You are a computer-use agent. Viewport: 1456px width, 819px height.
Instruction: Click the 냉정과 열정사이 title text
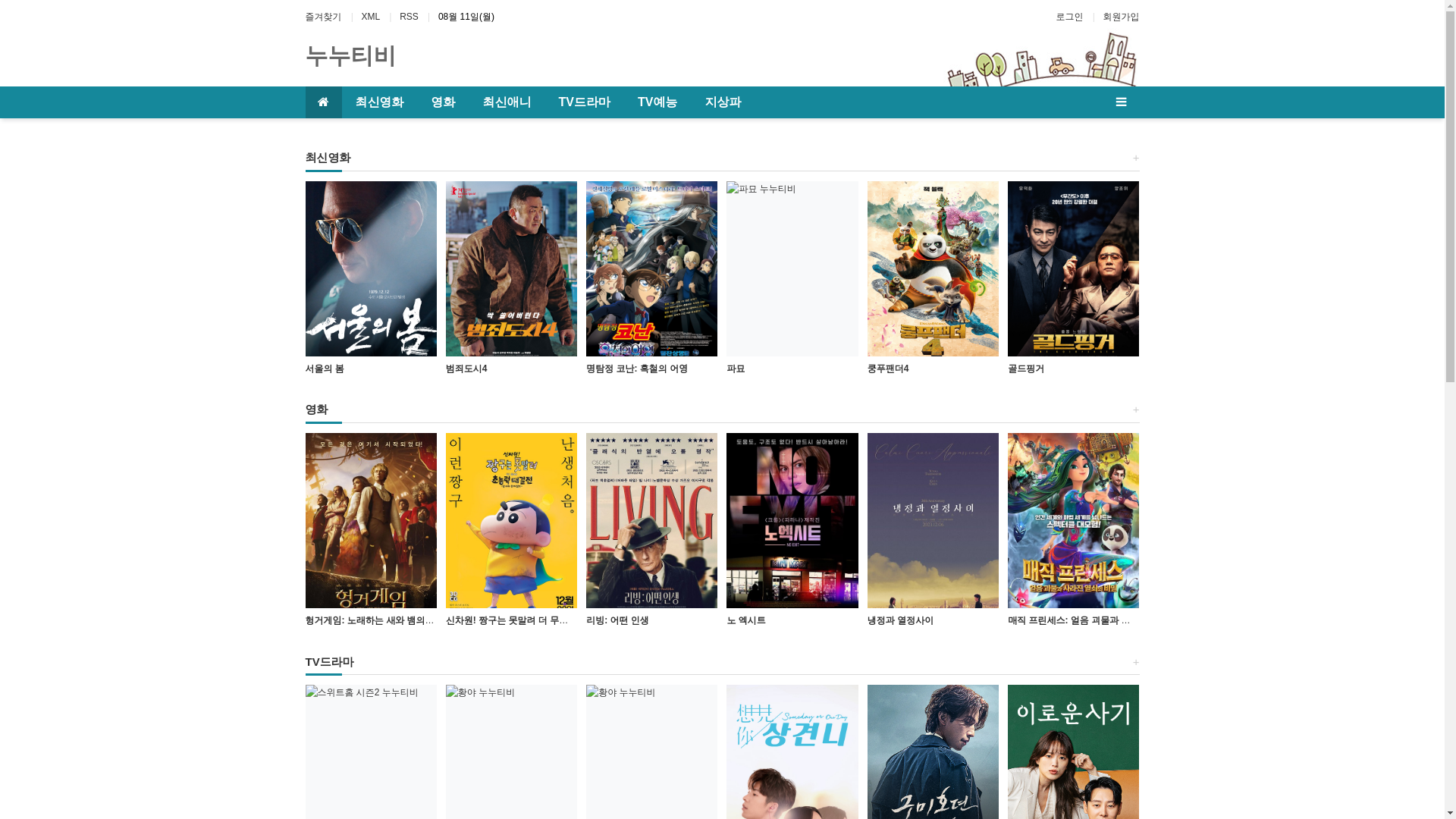[x=900, y=620]
